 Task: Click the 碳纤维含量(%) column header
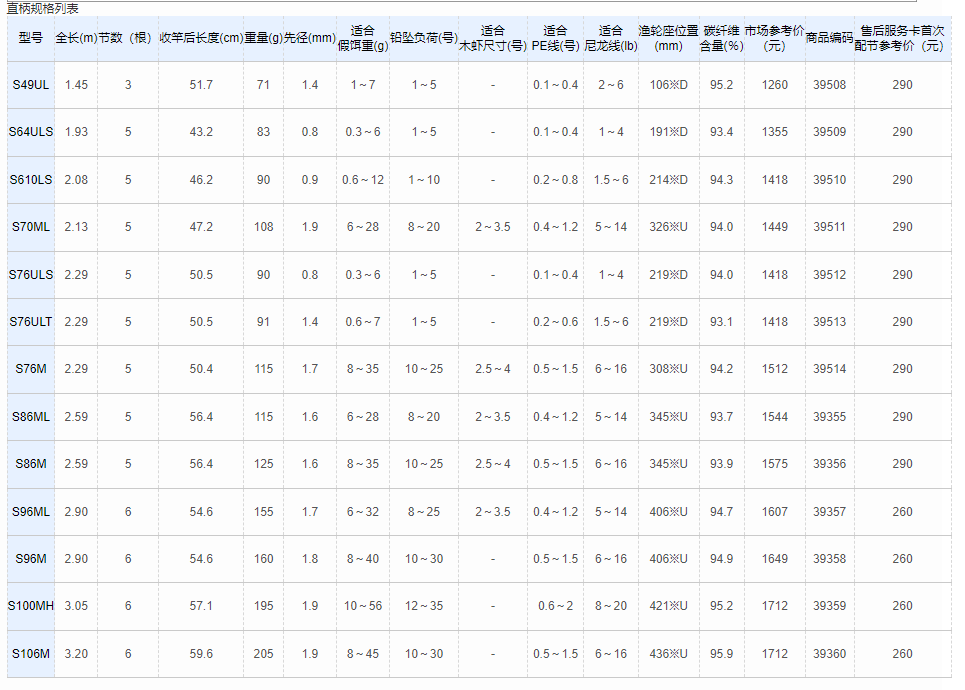coord(721,38)
